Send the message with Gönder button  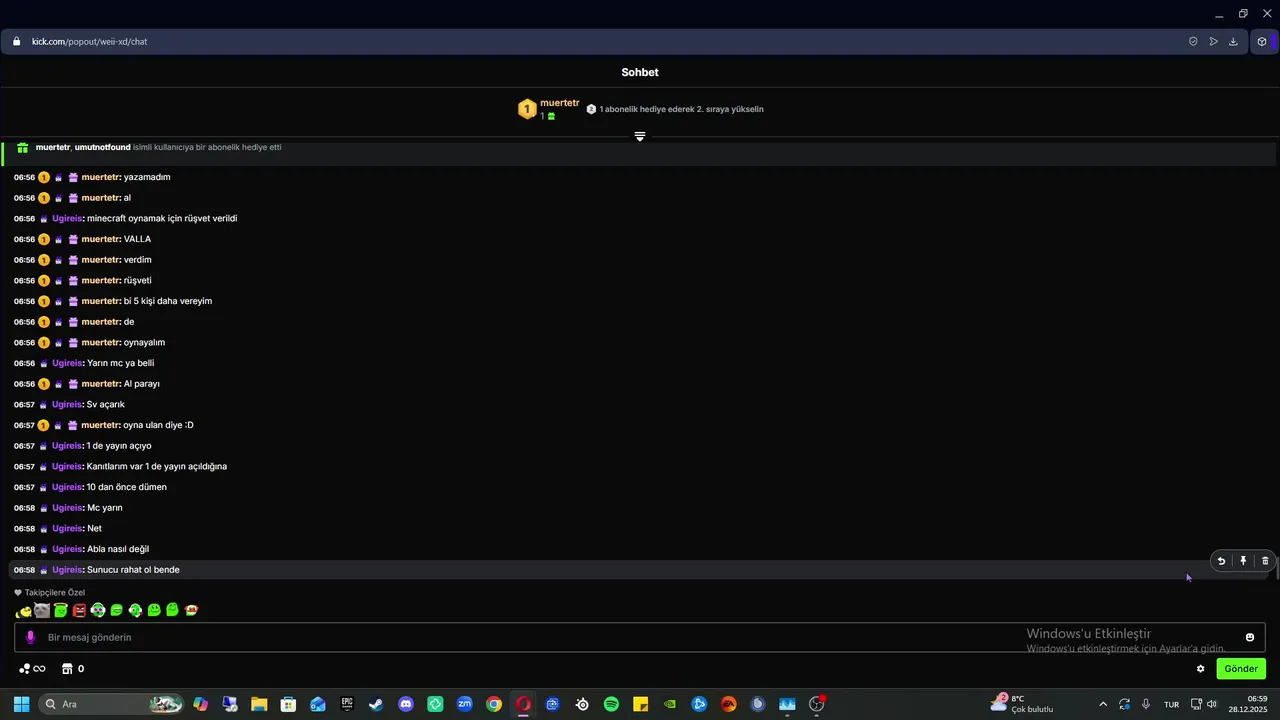pyautogui.click(x=1241, y=669)
